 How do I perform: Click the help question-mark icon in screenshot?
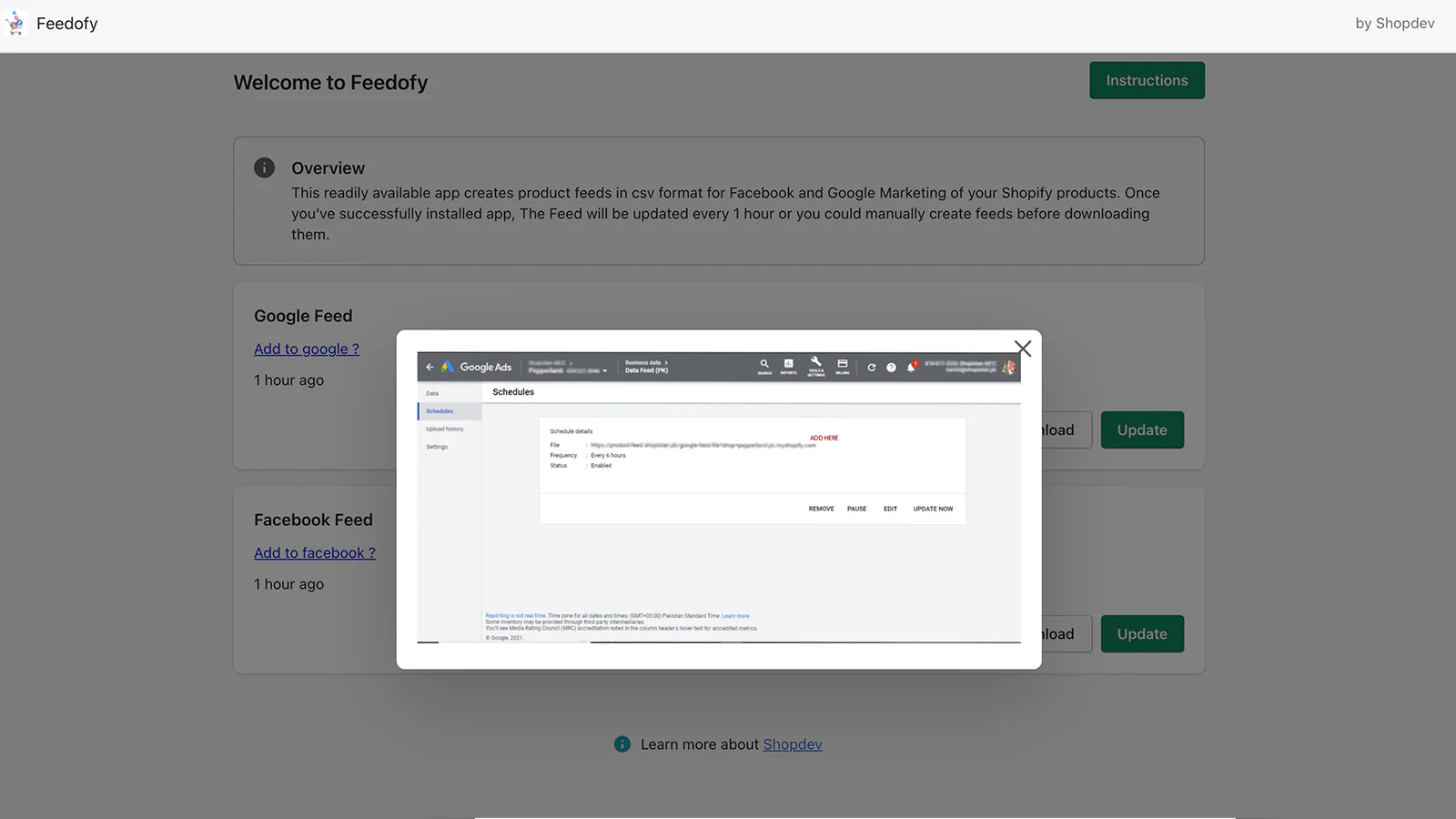[891, 368]
